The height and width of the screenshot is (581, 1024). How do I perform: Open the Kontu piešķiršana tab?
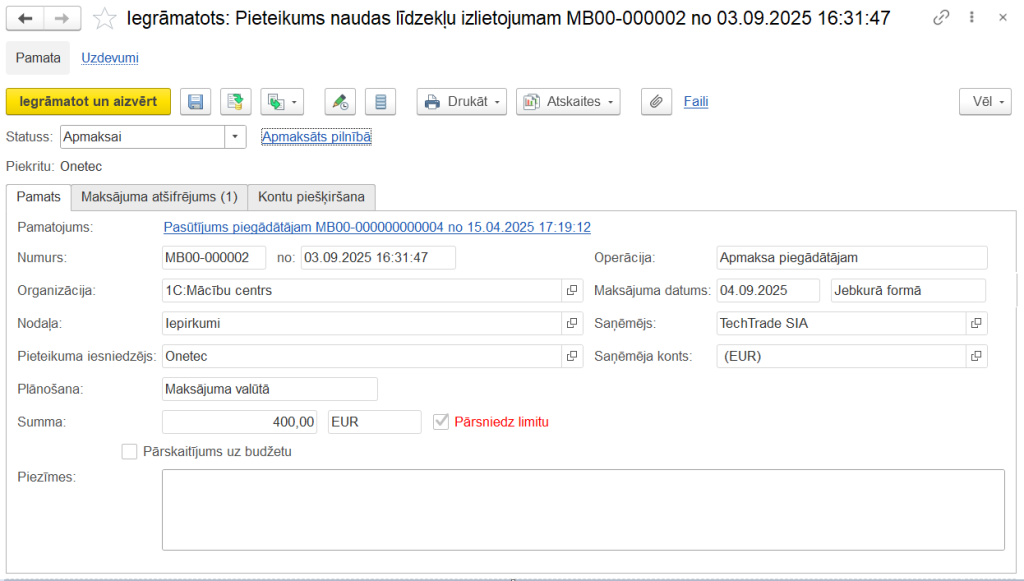(x=311, y=196)
